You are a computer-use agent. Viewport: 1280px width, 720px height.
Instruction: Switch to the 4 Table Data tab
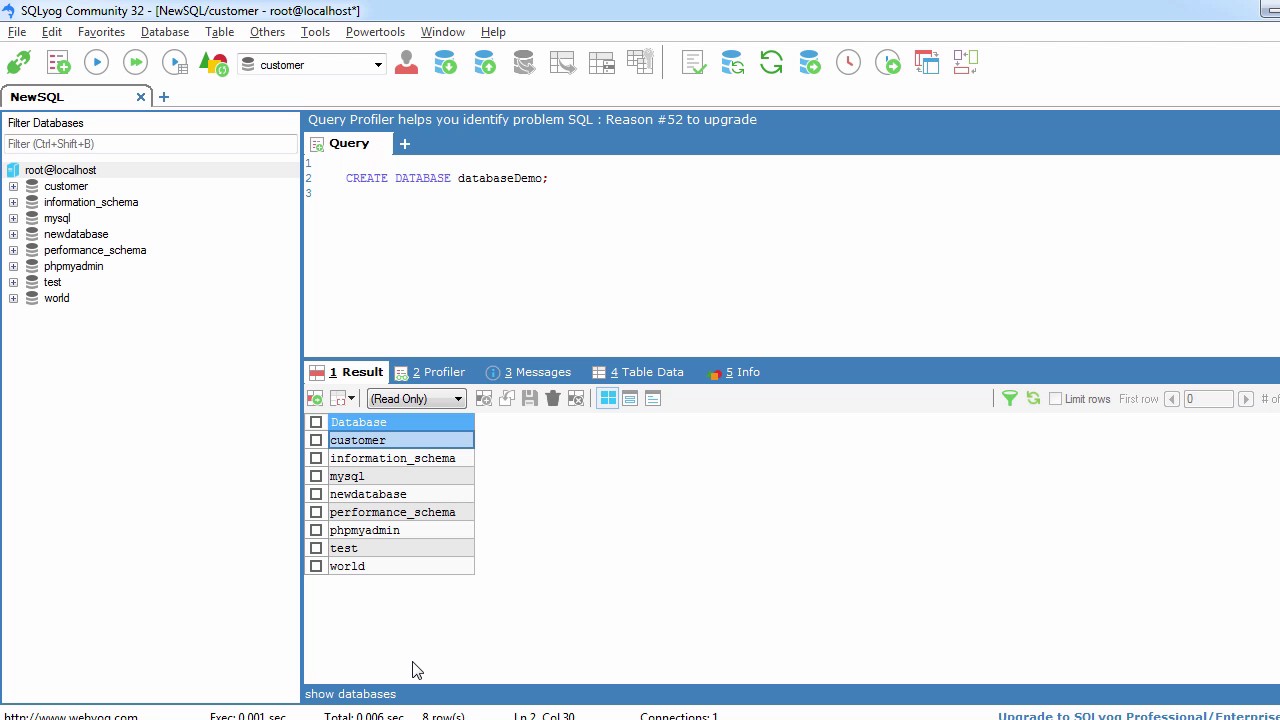pyautogui.click(x=638, y=372)
